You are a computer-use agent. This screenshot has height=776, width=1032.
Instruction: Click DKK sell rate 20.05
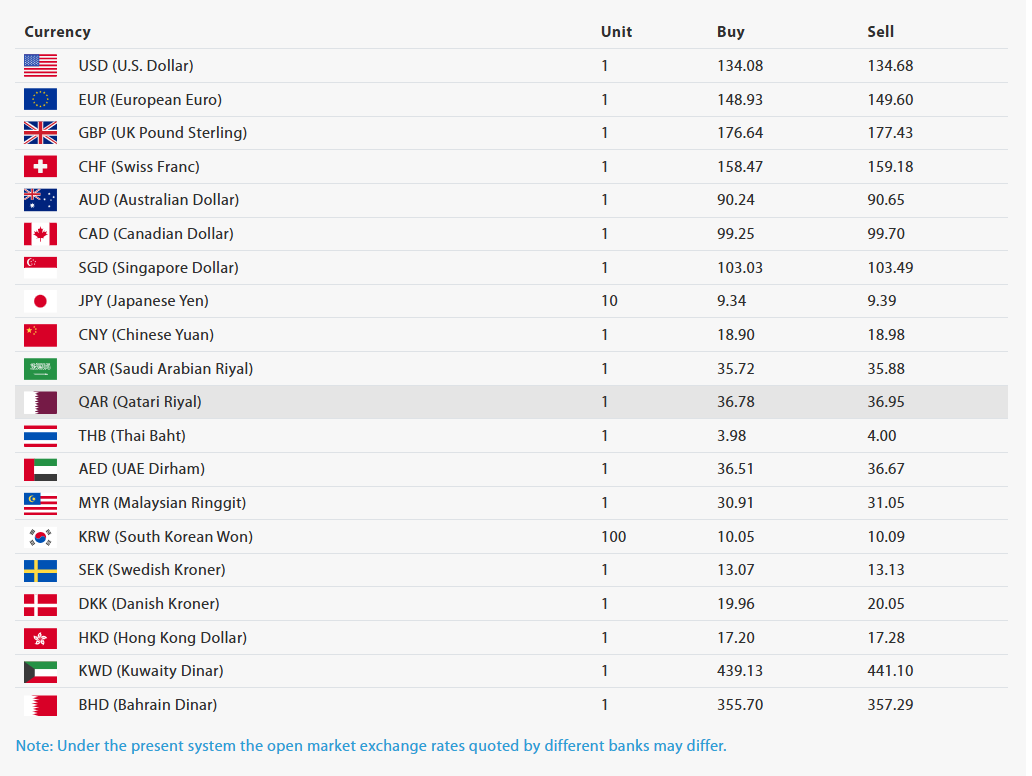[886, 604]
